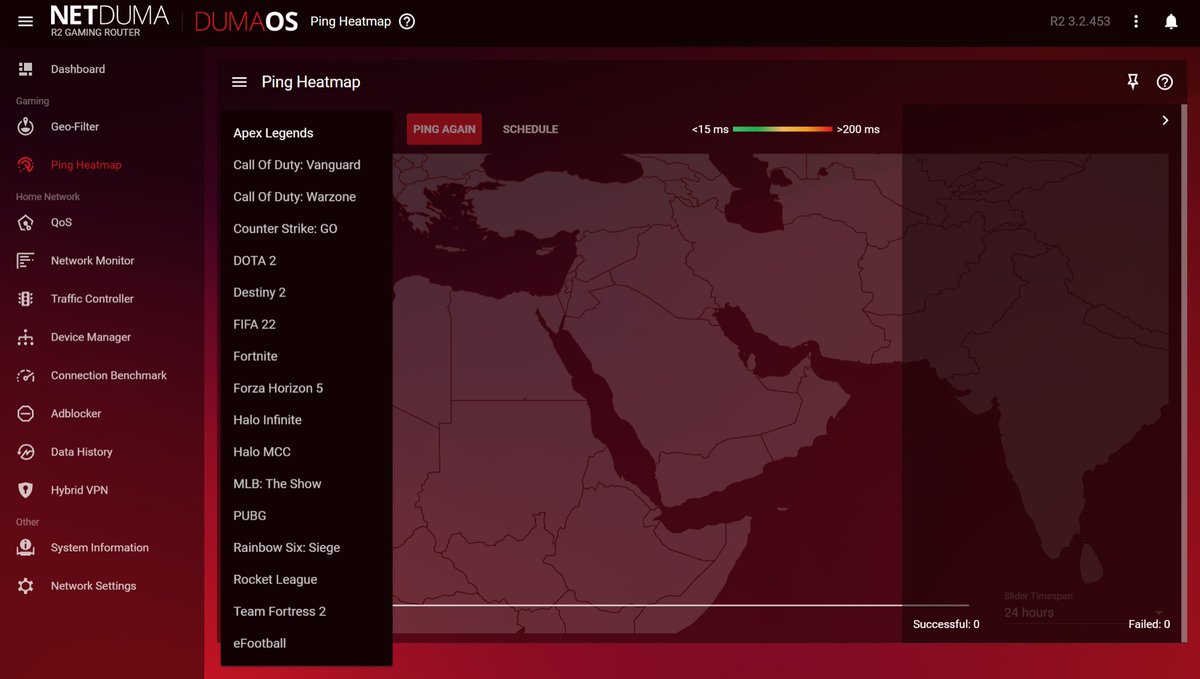Open System Information page

tap(100, 548)
